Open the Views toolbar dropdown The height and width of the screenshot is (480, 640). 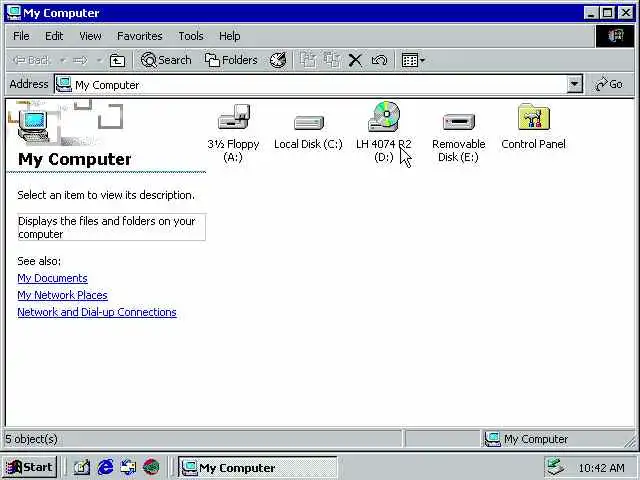click(x=413, y=60)
